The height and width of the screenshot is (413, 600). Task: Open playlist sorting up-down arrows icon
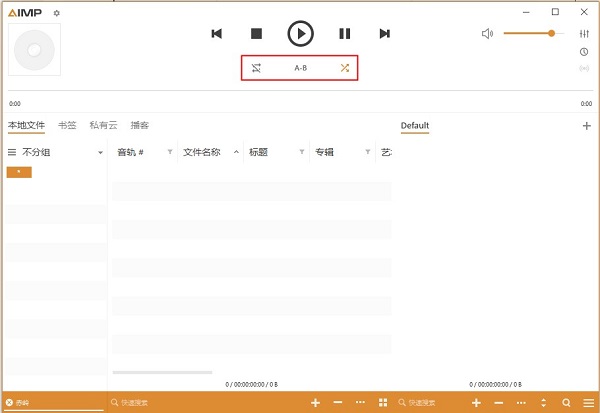(544, 403)
